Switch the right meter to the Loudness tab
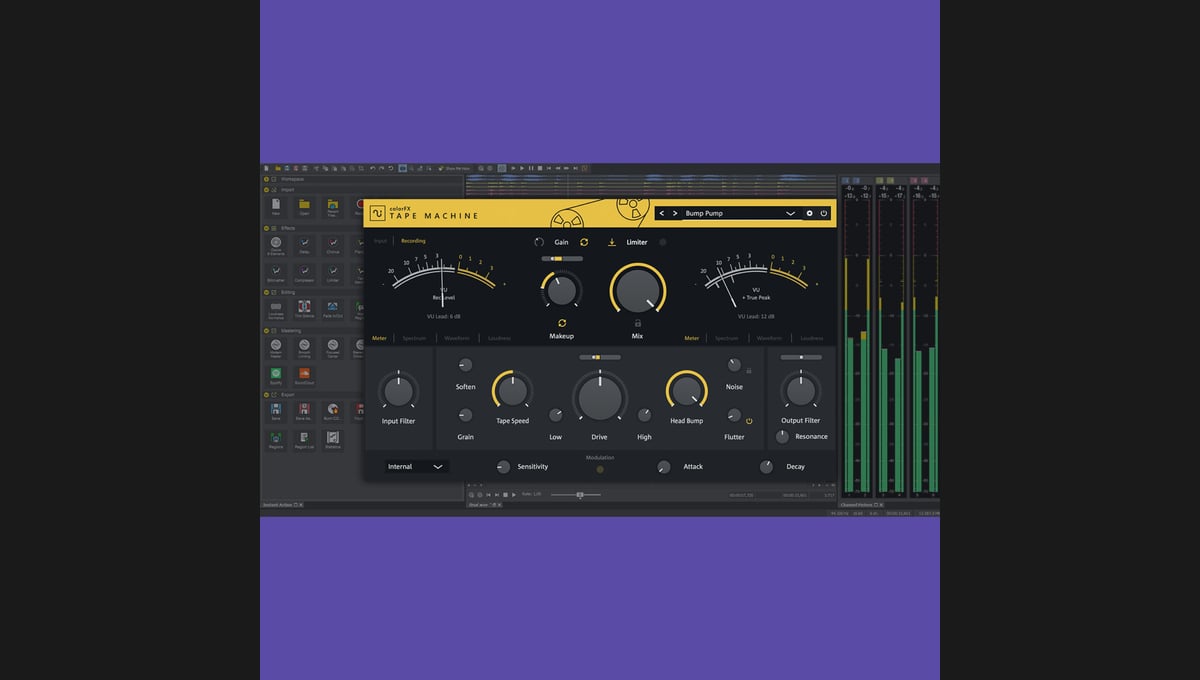 [x=811, y=338]
